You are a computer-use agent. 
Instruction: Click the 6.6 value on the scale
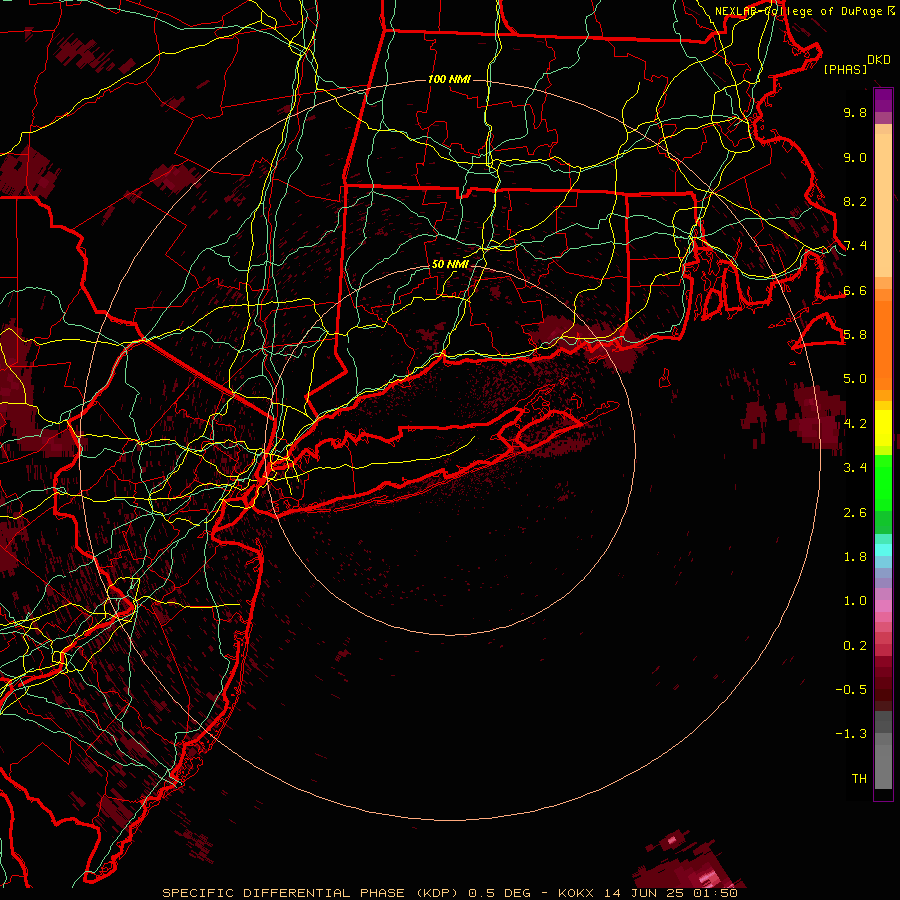855,290
